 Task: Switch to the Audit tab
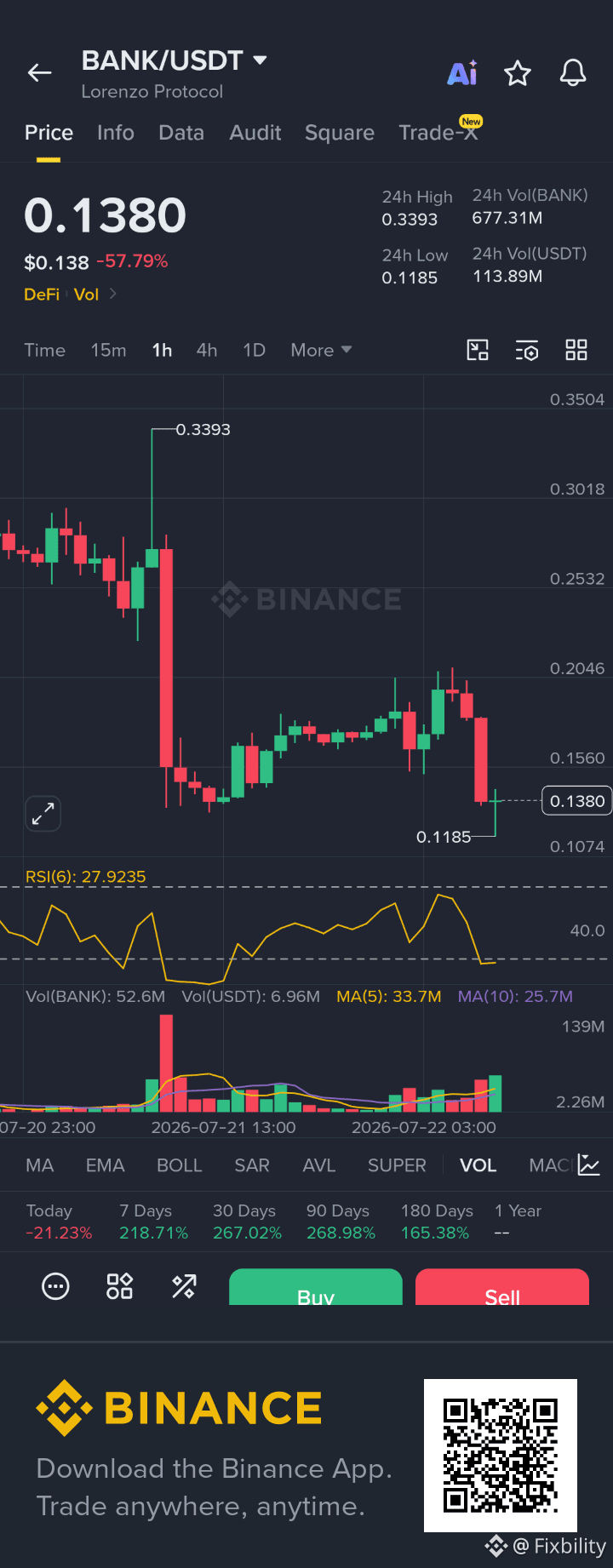pos(255,133)
